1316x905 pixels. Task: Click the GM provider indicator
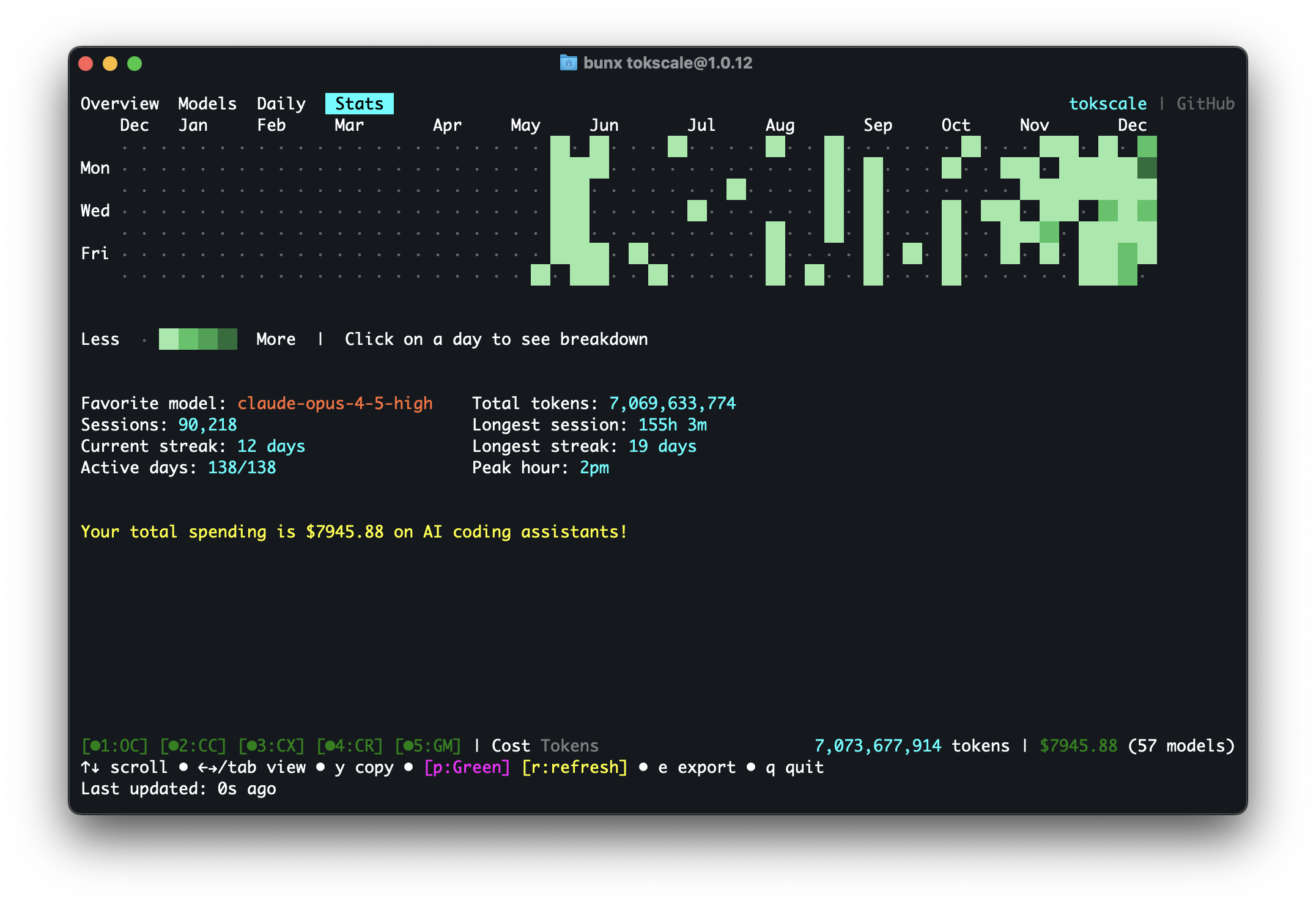click(429, 745)
